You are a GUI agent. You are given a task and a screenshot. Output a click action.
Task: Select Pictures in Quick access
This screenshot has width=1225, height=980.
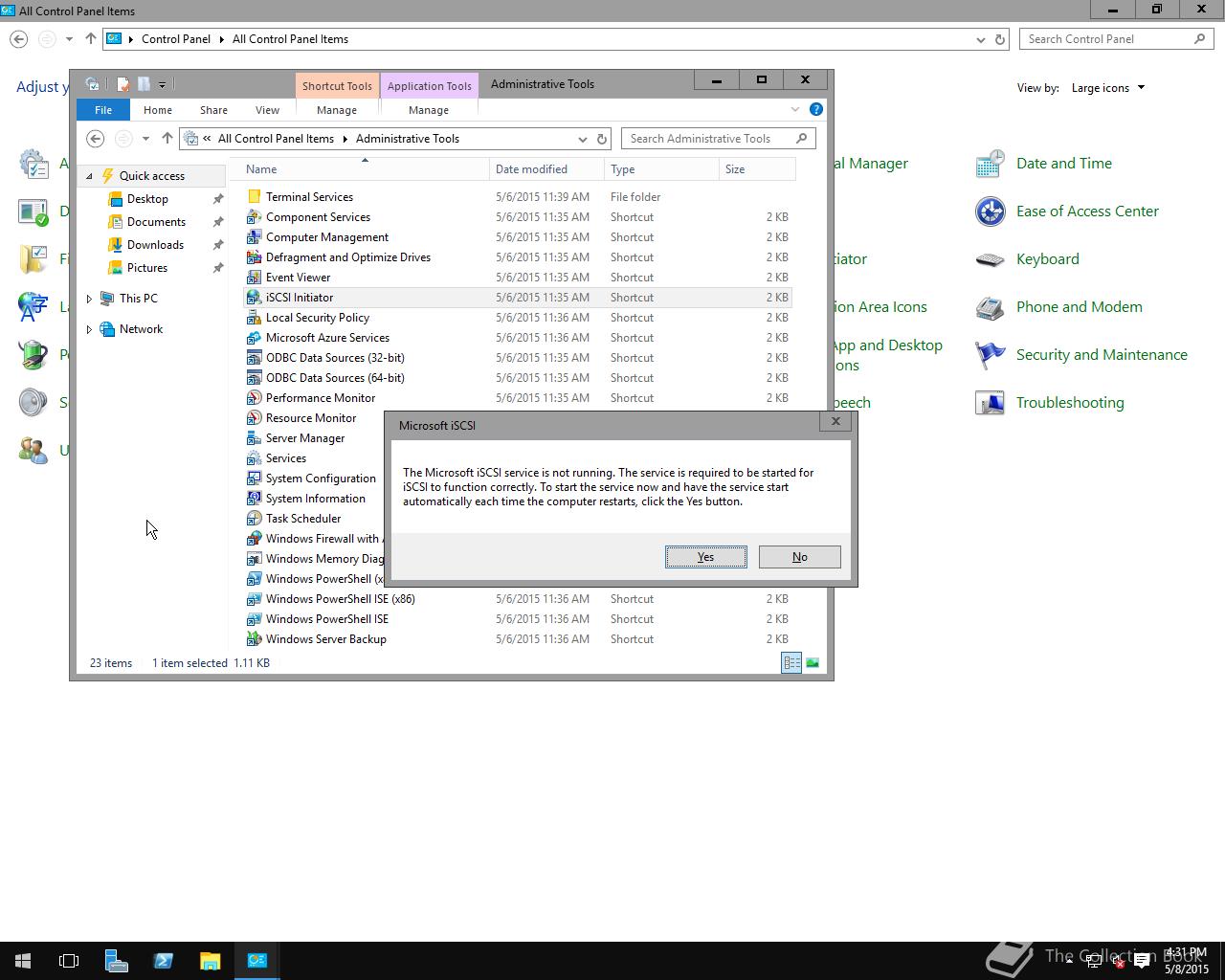pyautogui.click(x=147, y=268)
